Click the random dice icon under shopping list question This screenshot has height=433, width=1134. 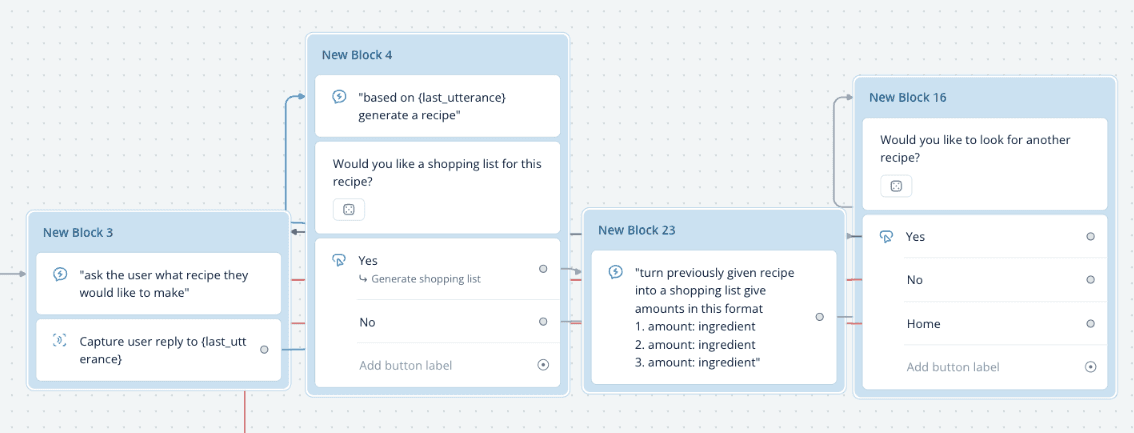click(349, 209)
